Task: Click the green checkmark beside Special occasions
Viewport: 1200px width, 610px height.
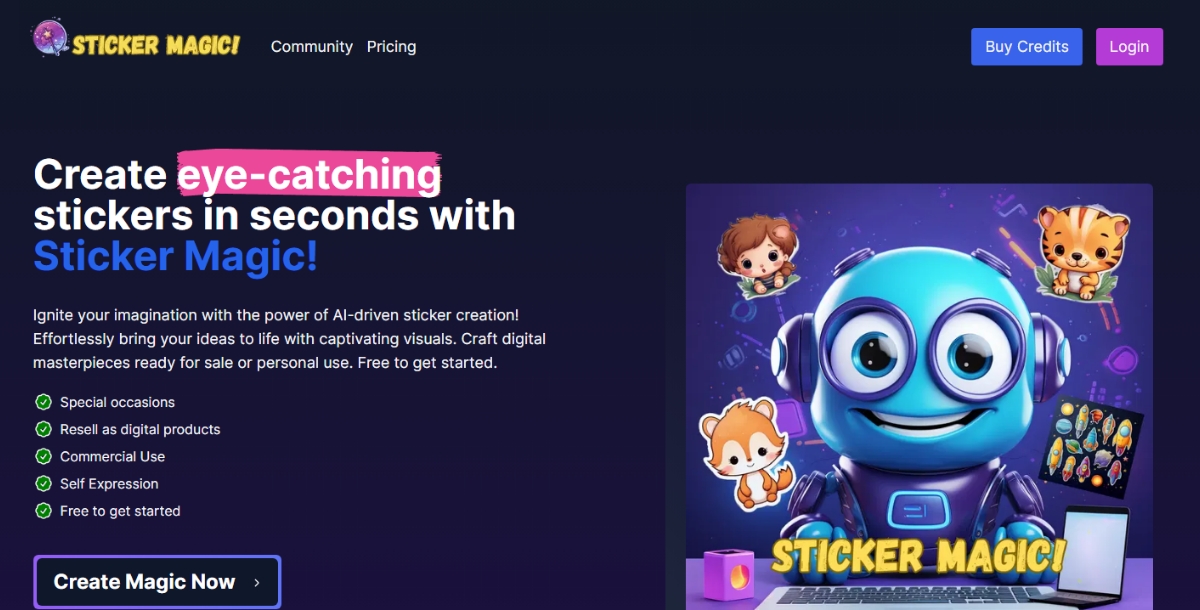Action: click(43, 402)
